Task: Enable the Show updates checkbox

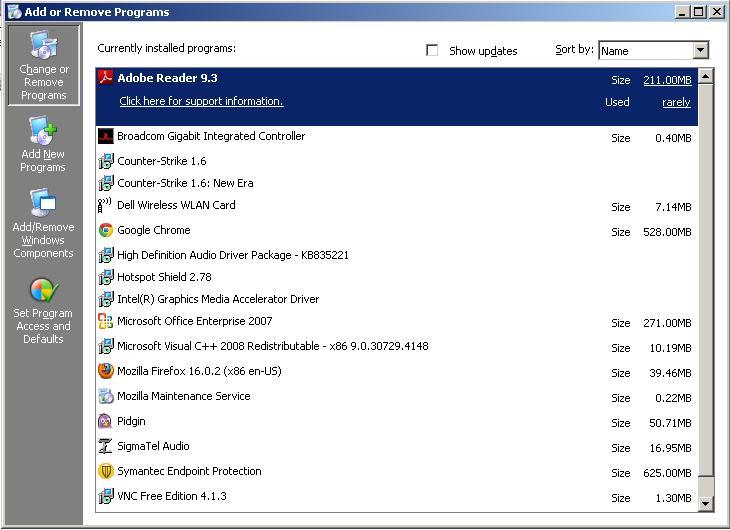Action: click(433, 50)
